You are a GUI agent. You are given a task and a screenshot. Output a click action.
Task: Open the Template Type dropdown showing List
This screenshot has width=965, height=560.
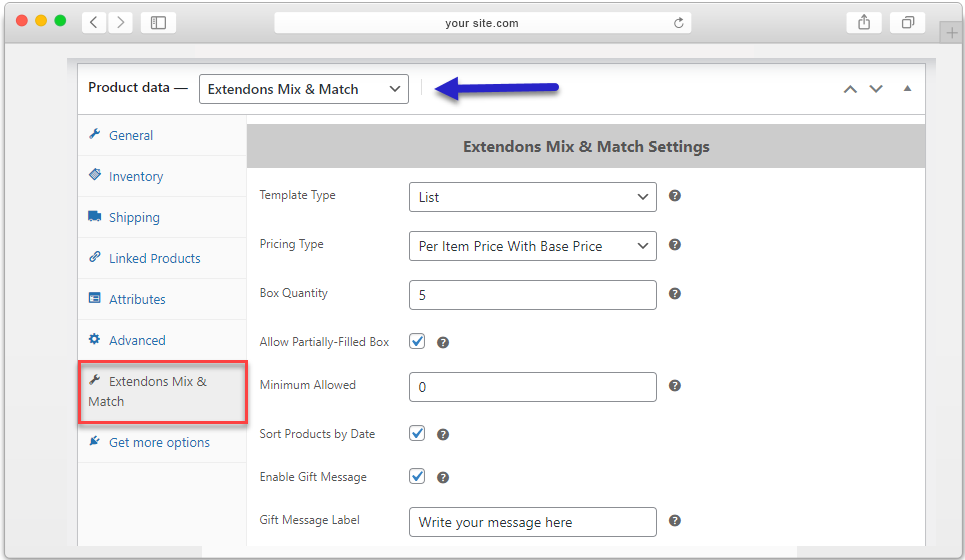point(533,197)
